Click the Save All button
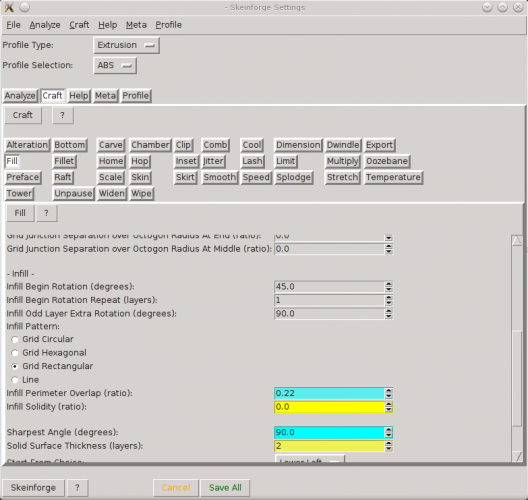This screenshot has width=528, height=500. (x=225, y=488)
